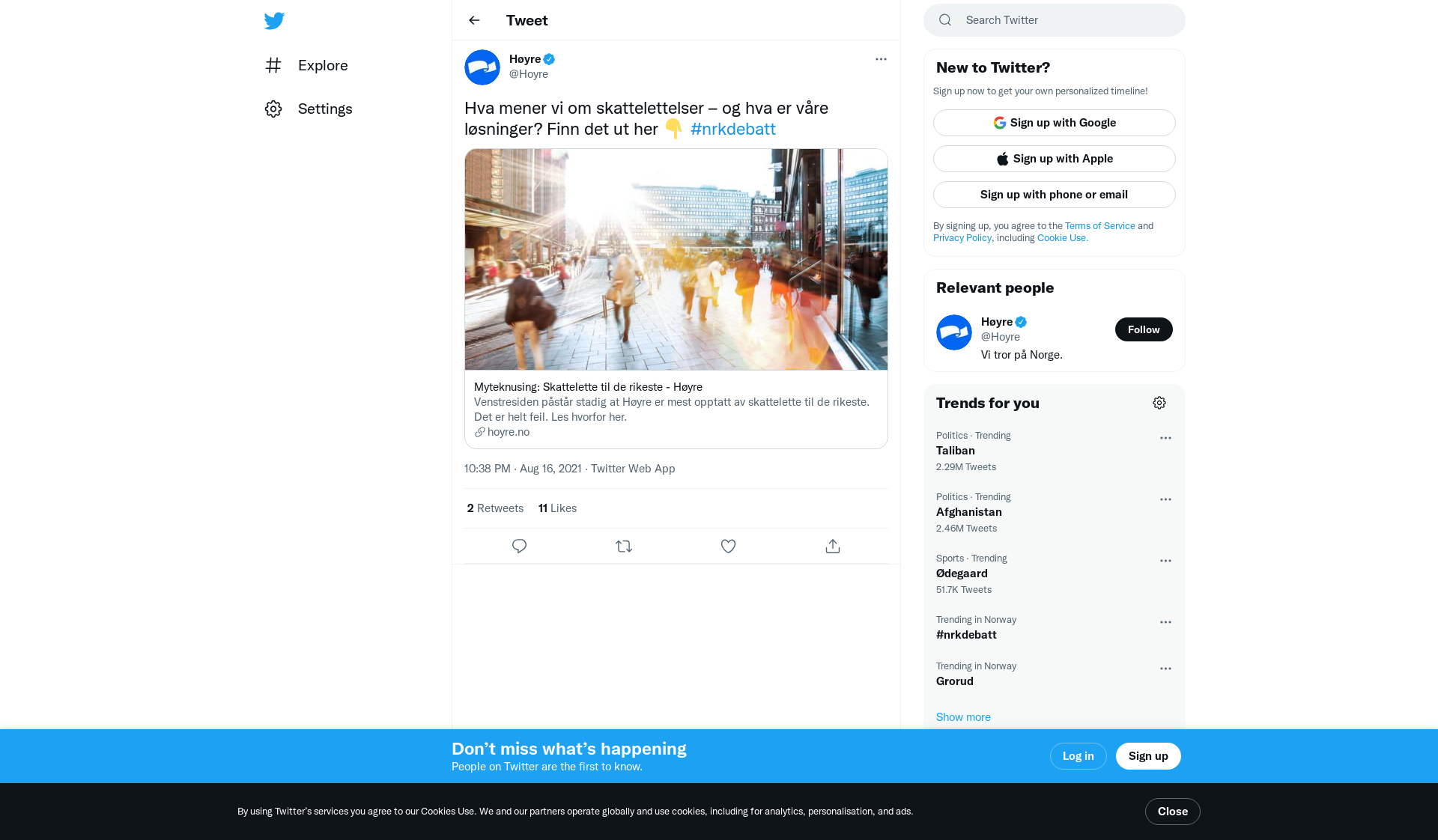The image size is (1438, 840).
Task: View the 11 Likes list
Action: click(557, 508)
